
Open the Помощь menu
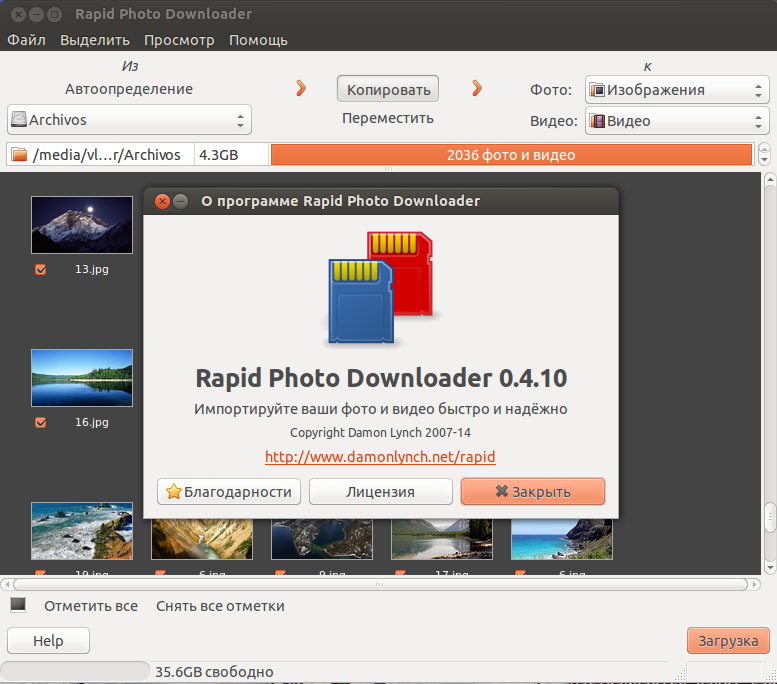pyautogui.click(x=258, y=40)
